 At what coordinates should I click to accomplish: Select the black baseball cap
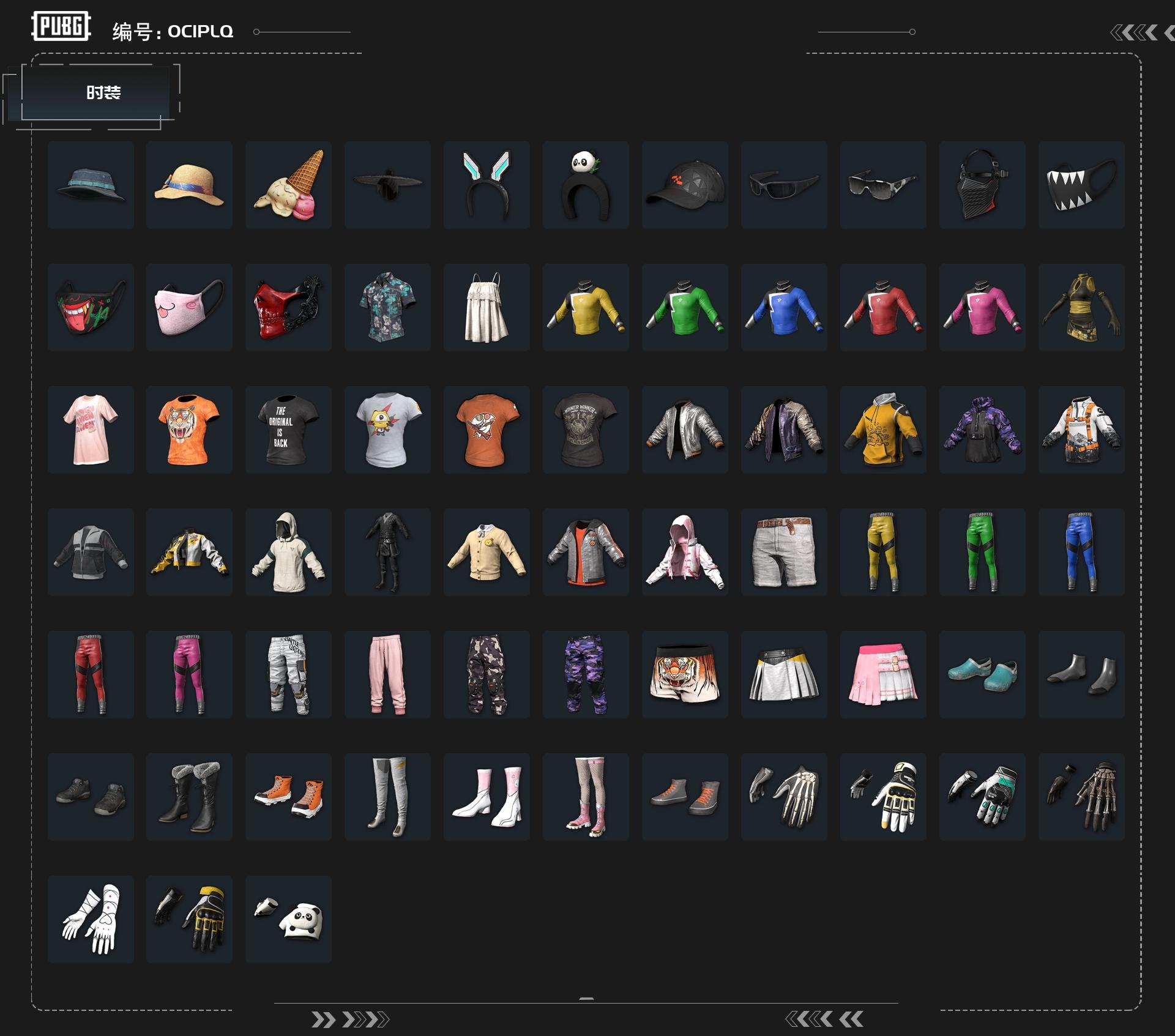coord(685,185)
